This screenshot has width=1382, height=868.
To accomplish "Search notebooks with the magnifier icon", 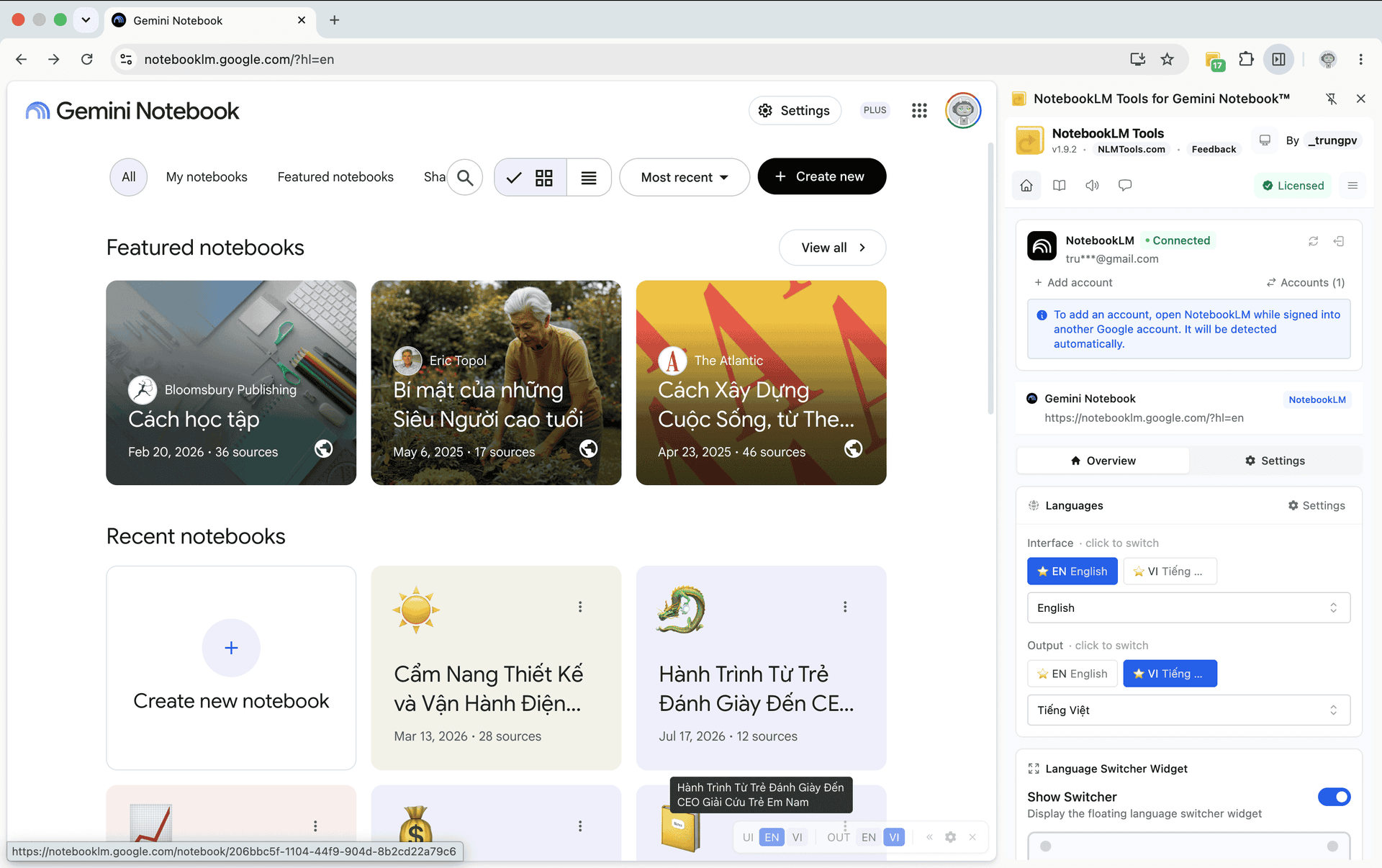I will coord(465,177).
